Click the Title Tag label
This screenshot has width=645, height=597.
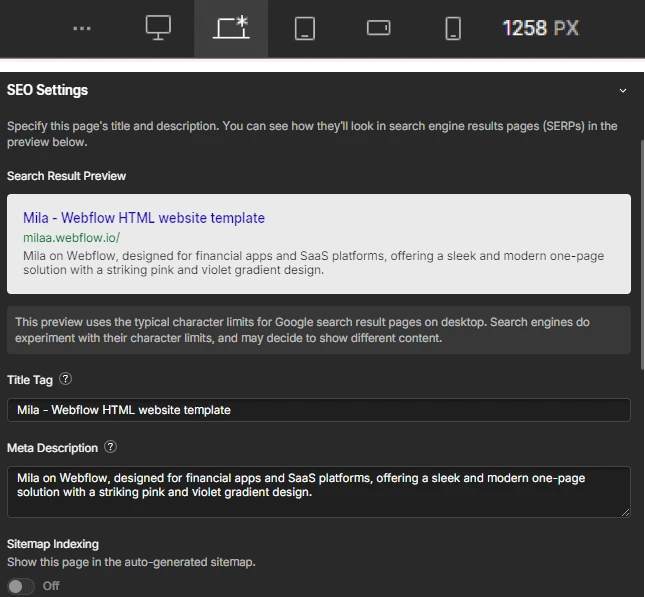30,380
